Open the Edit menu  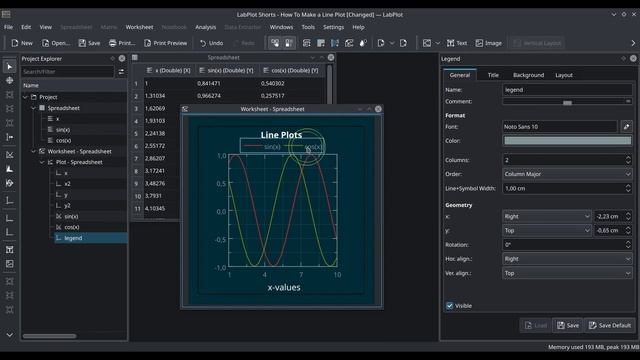pos(26,27)
